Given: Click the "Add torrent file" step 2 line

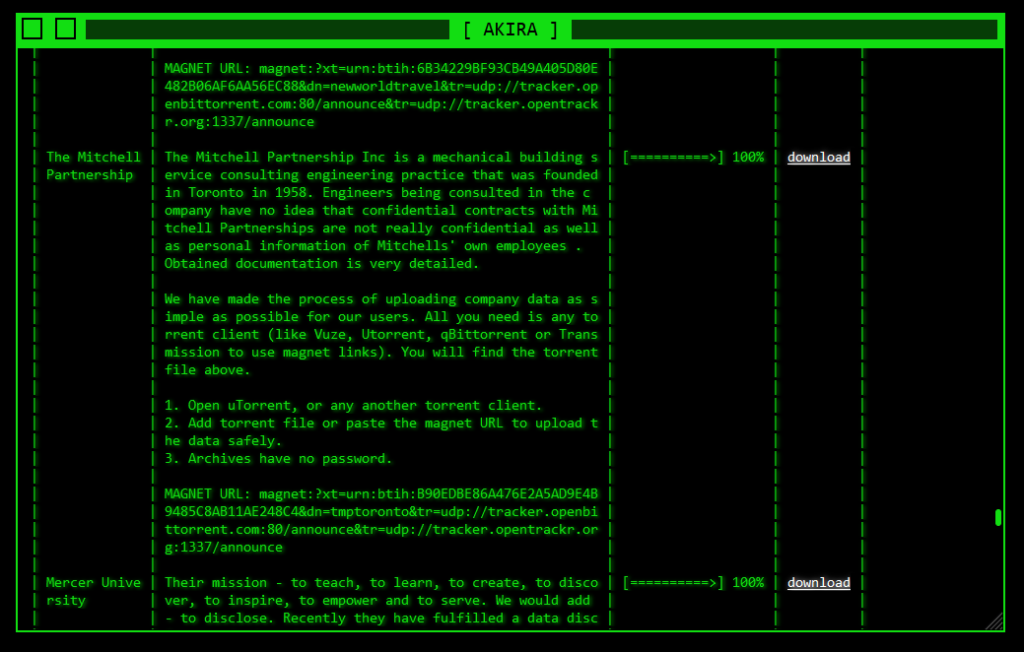Looking at the screenshot, I should pyautogui.click(x=381, y=431).
